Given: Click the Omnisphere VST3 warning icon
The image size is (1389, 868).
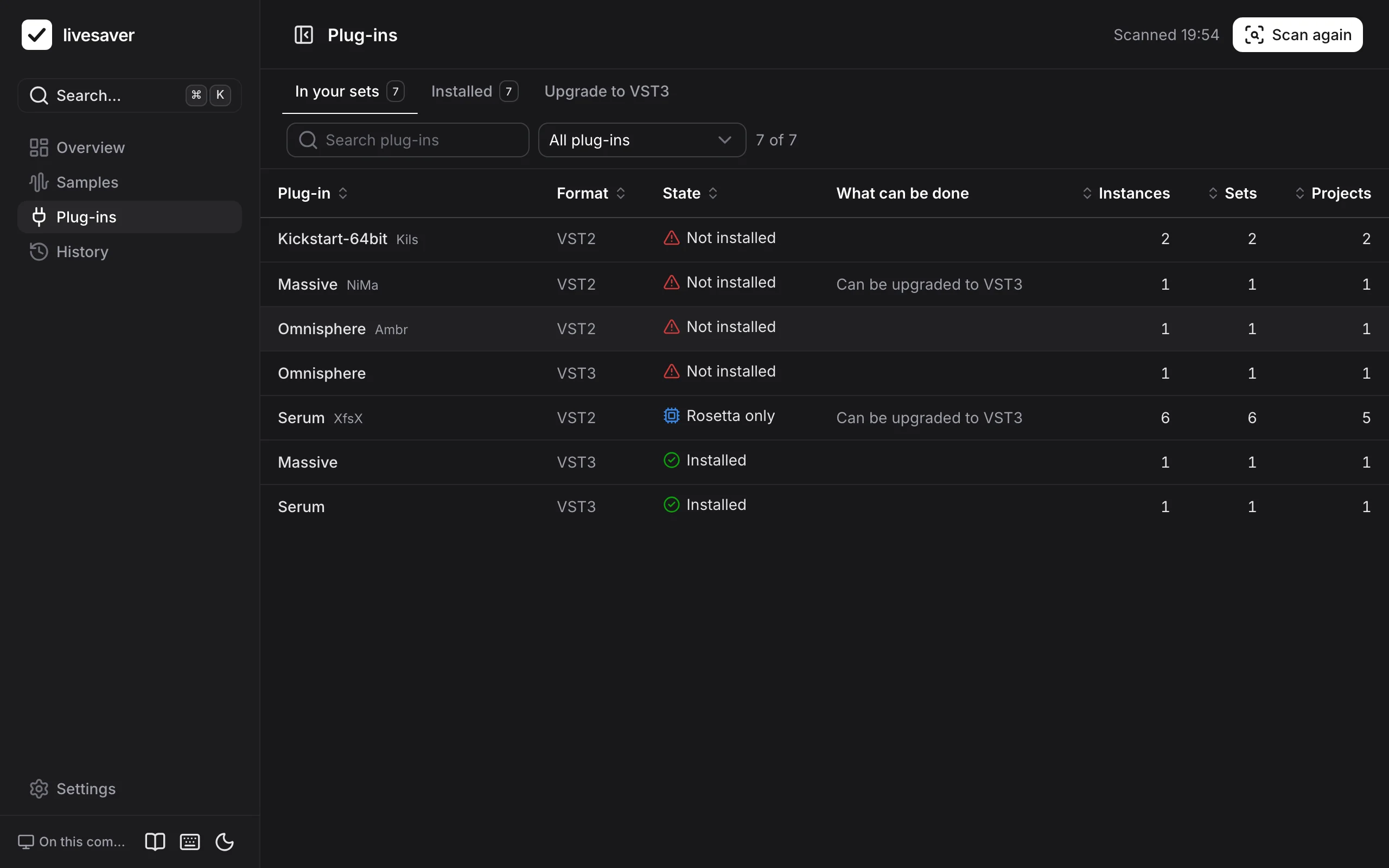Looking at the screenshot, I should 672,372.
